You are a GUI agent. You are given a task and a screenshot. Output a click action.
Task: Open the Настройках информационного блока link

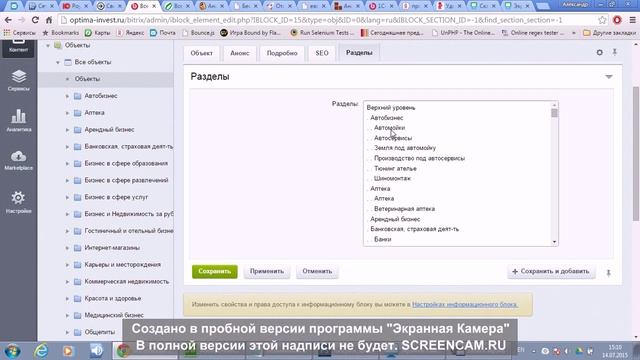coord(465,304)
